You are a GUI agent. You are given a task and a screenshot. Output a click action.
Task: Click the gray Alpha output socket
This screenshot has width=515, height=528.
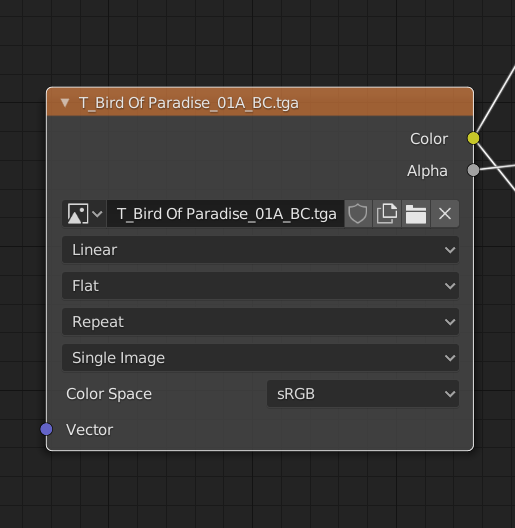[473, 170]
